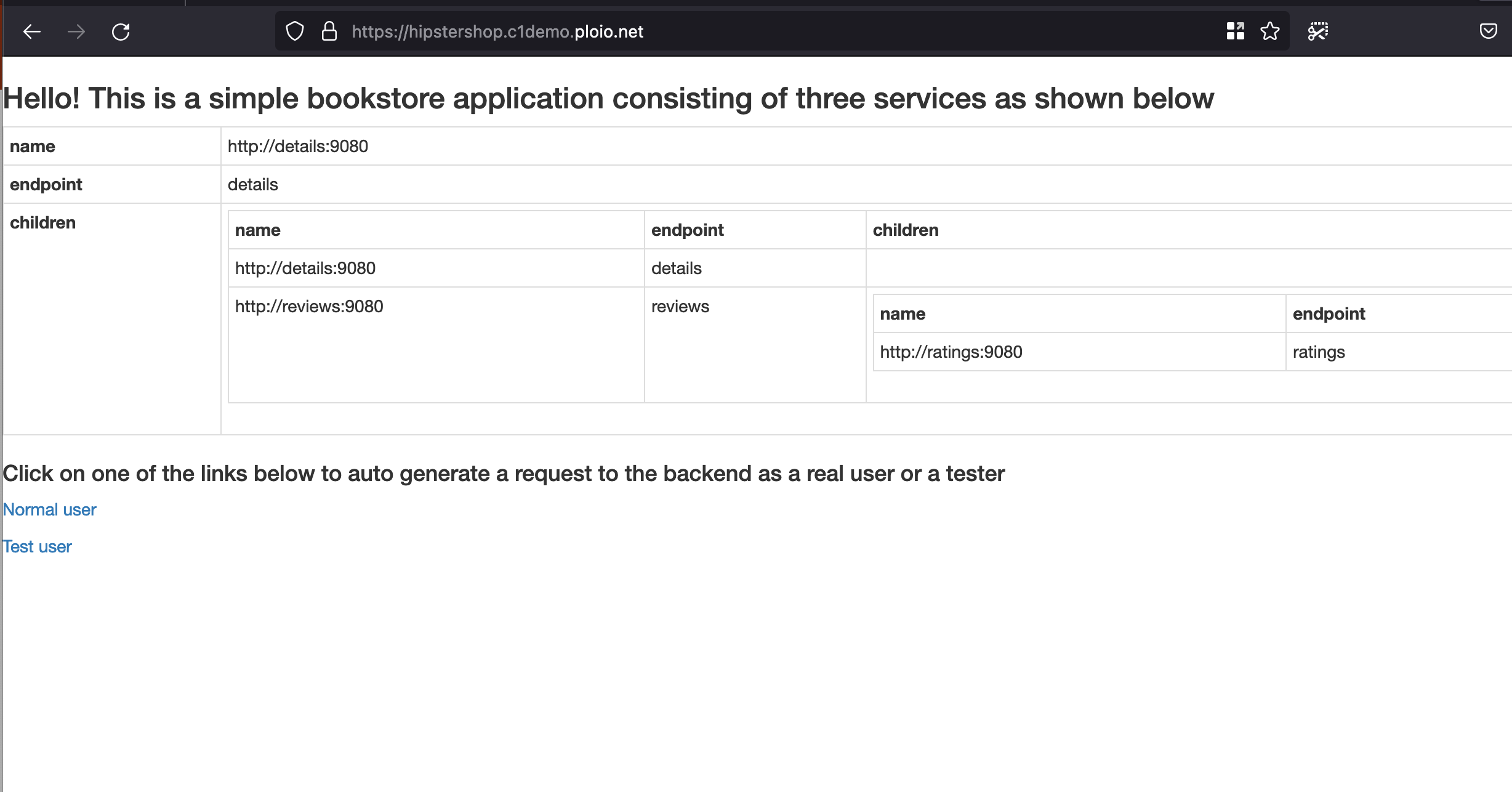Click the 'children' column header in inner table
The image size is (1512, 792).
(906, 230)
